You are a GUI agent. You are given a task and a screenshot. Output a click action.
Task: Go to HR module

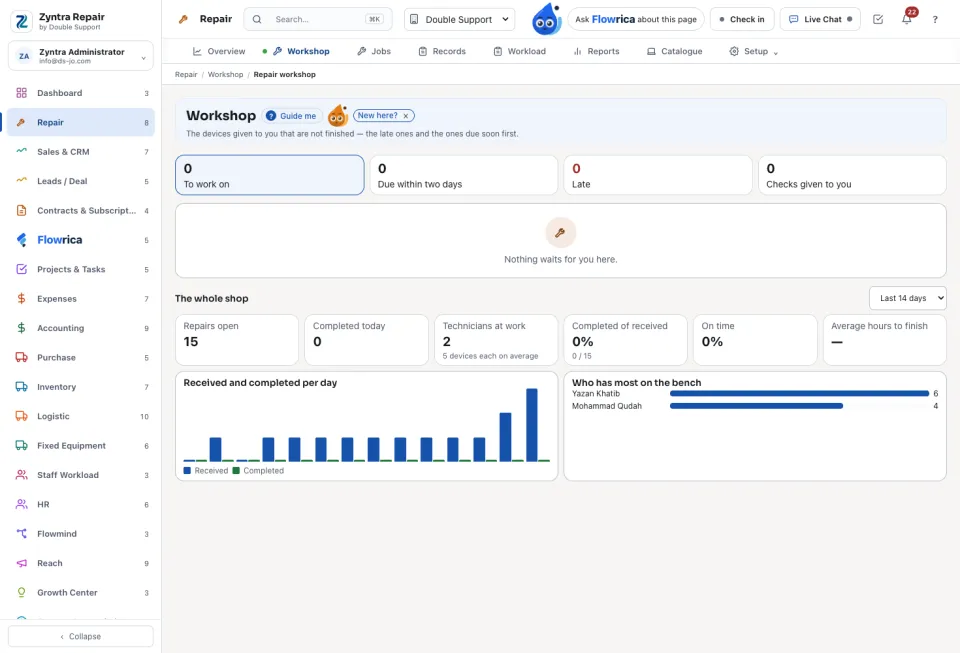[x=81, y=504]
